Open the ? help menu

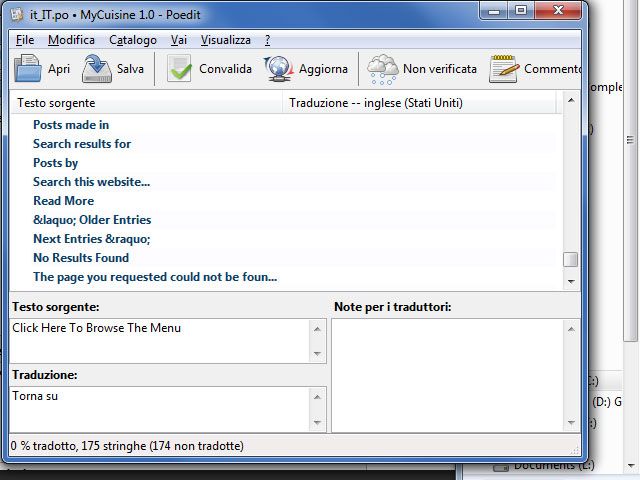point(267,40)
